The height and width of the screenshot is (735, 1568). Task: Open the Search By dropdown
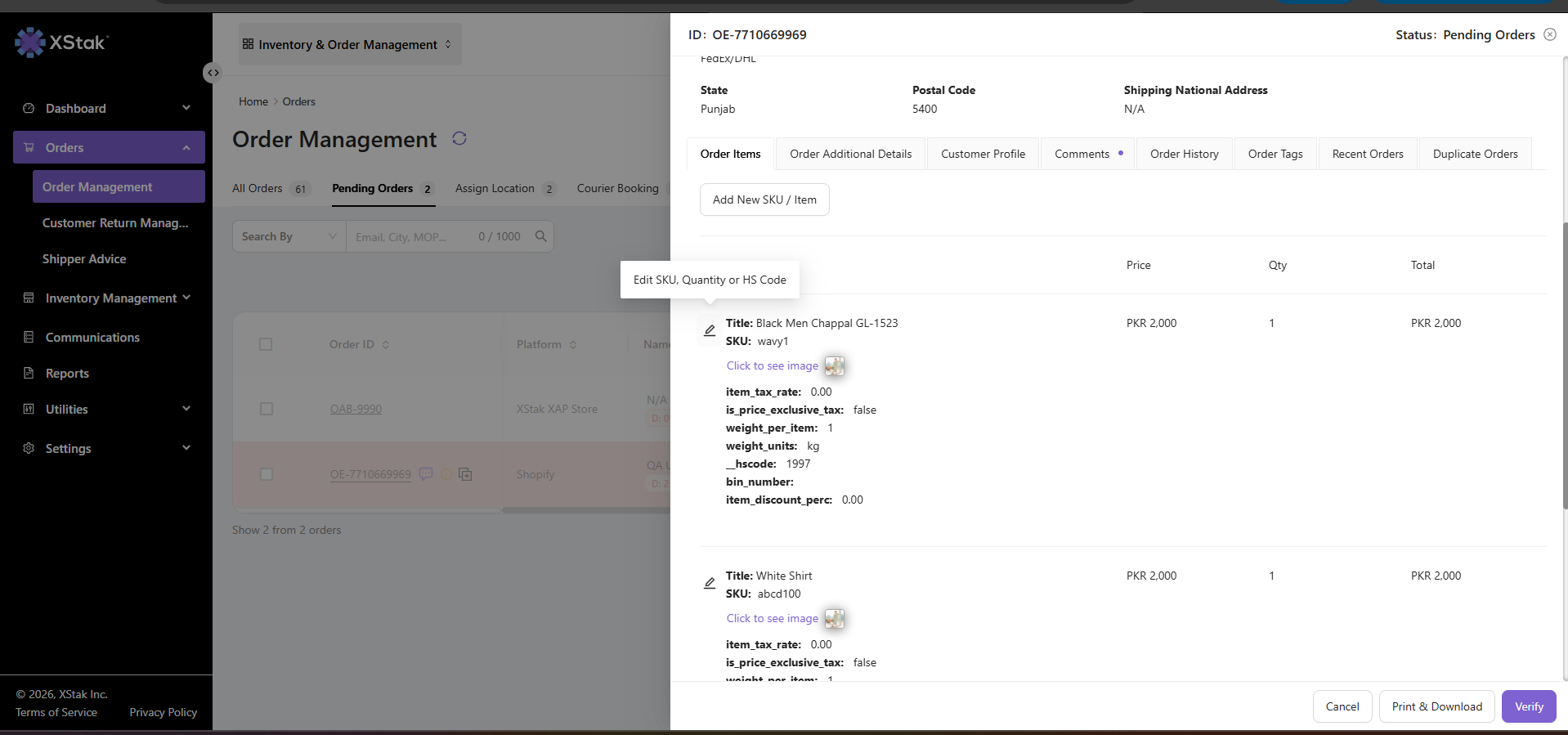click(289, 236)
